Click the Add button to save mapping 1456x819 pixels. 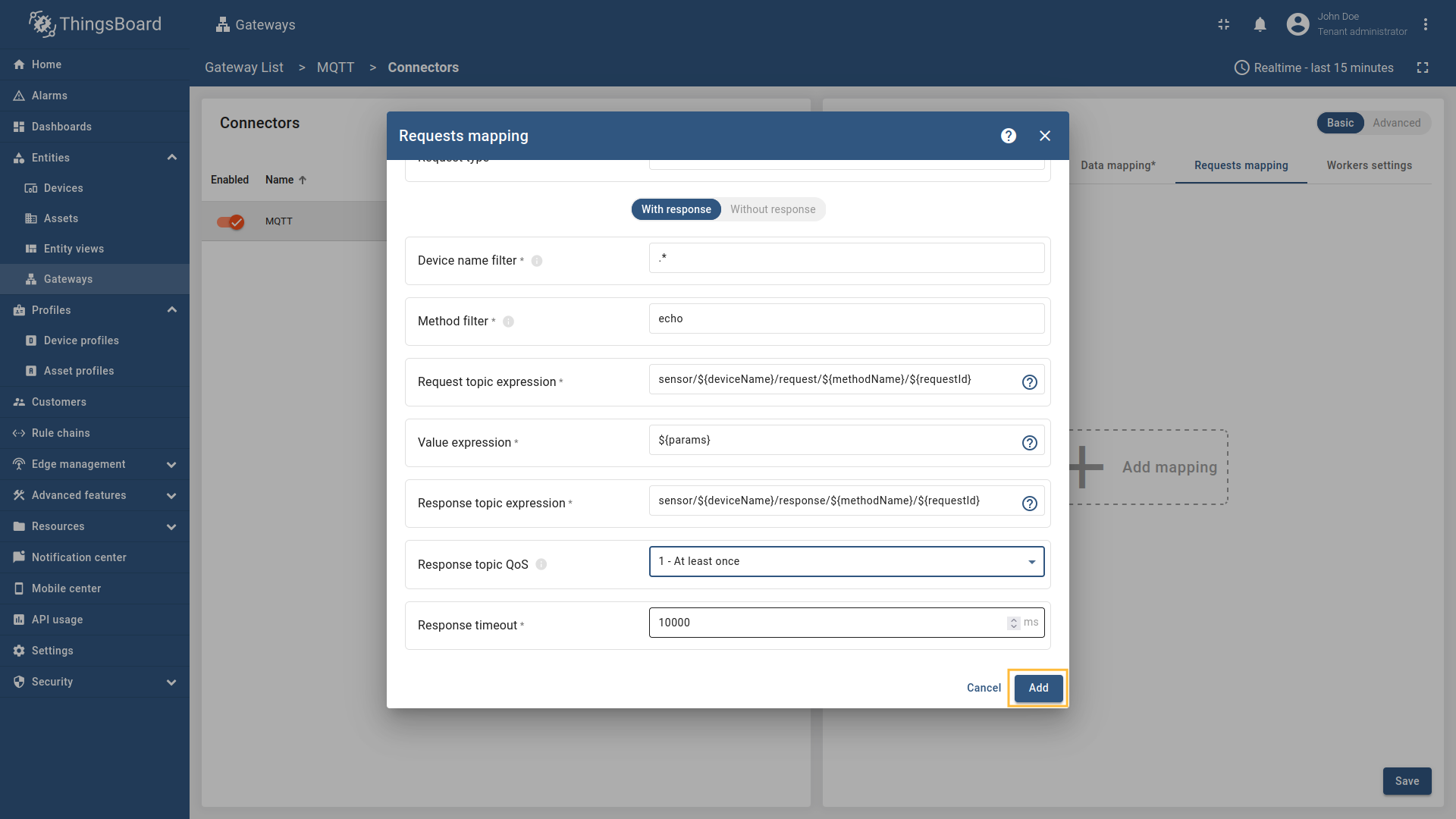(1038, 688)
